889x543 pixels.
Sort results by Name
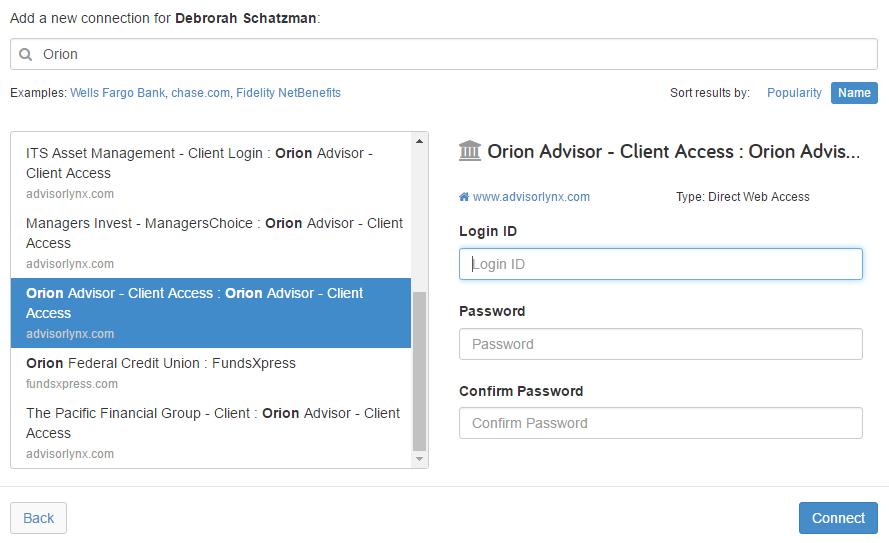click(854, 93)
